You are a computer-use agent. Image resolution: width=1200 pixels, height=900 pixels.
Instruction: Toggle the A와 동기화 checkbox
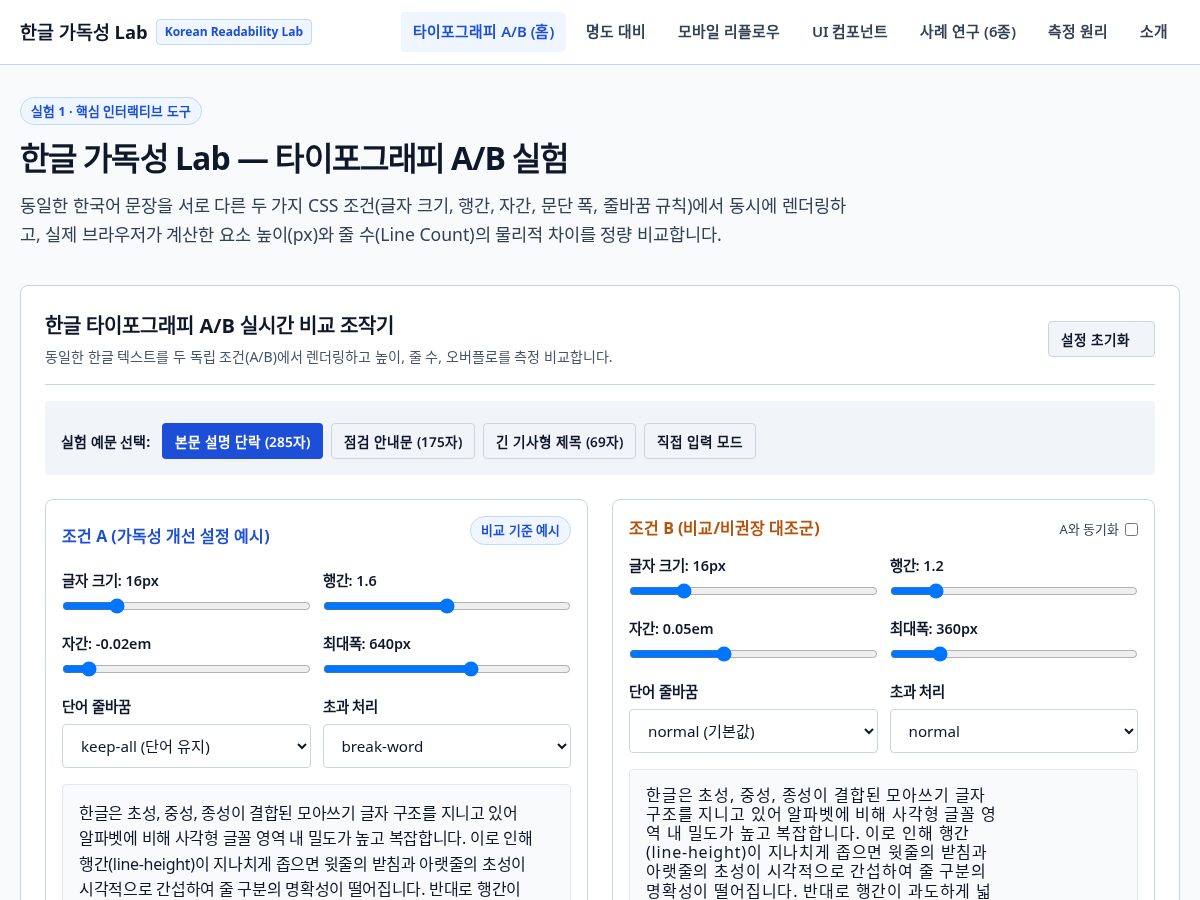click(x=1131, y=530)
